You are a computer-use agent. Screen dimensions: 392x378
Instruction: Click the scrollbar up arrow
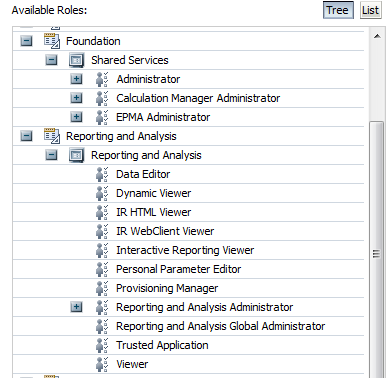(x=377, y=36)
